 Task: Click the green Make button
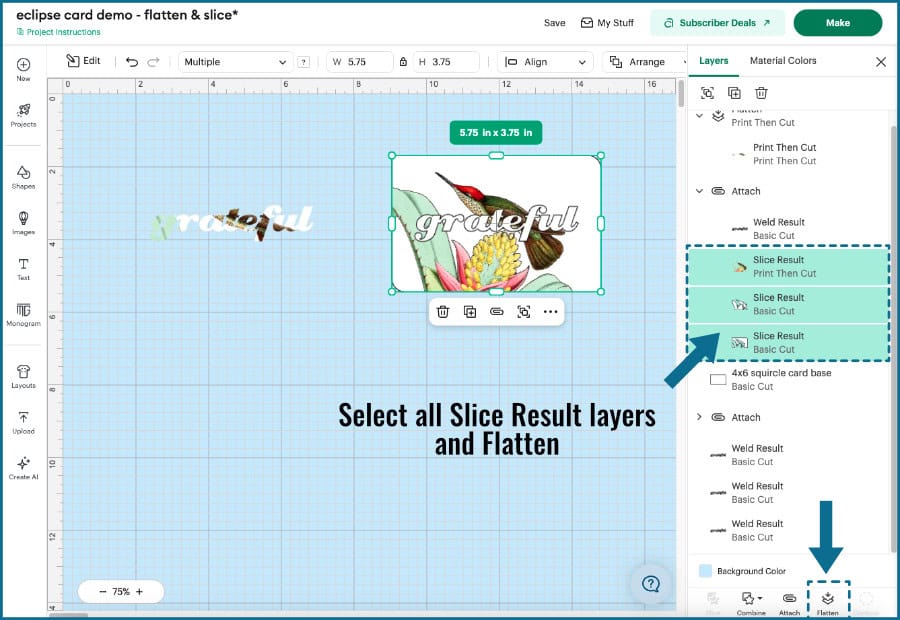coord(837,23)
